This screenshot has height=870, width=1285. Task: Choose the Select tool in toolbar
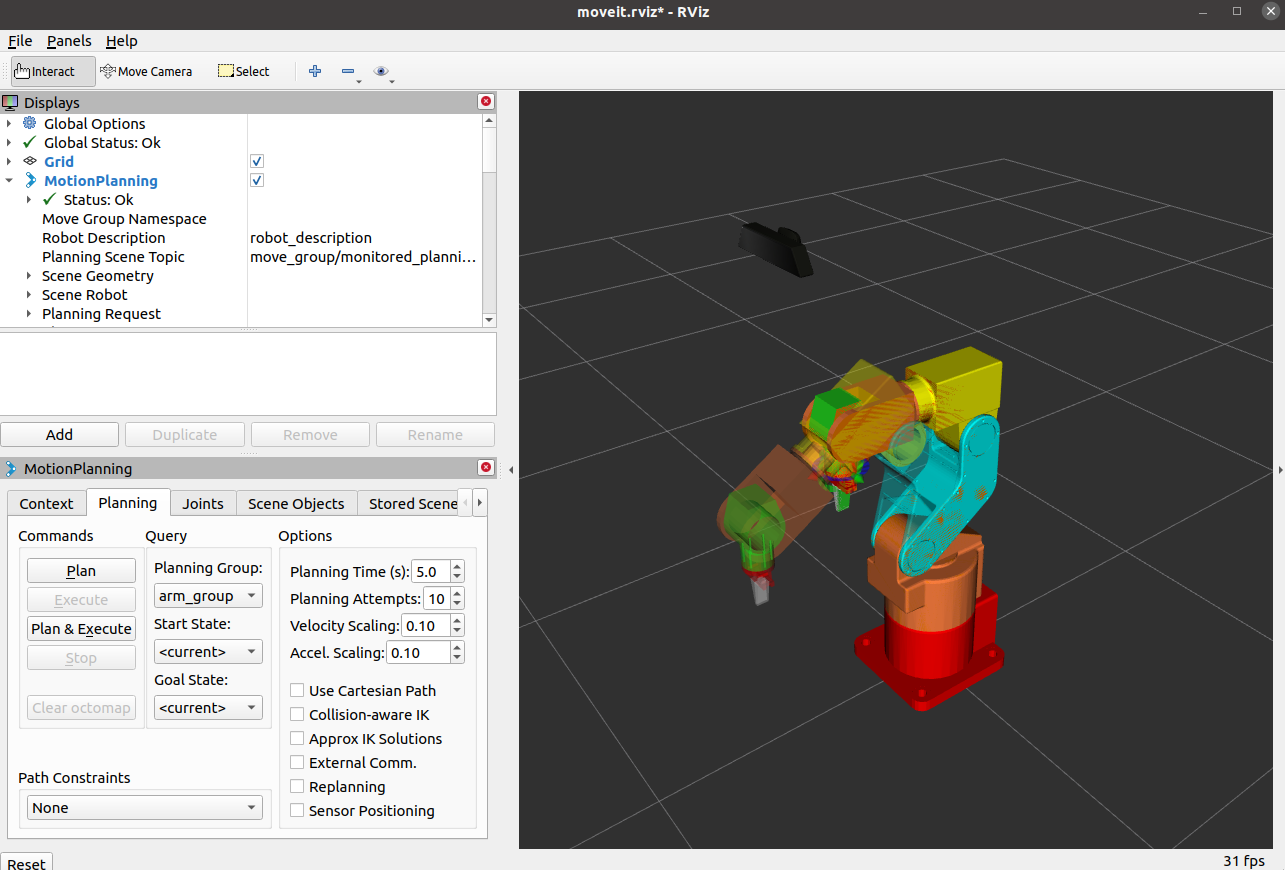(x=244, y=71)
